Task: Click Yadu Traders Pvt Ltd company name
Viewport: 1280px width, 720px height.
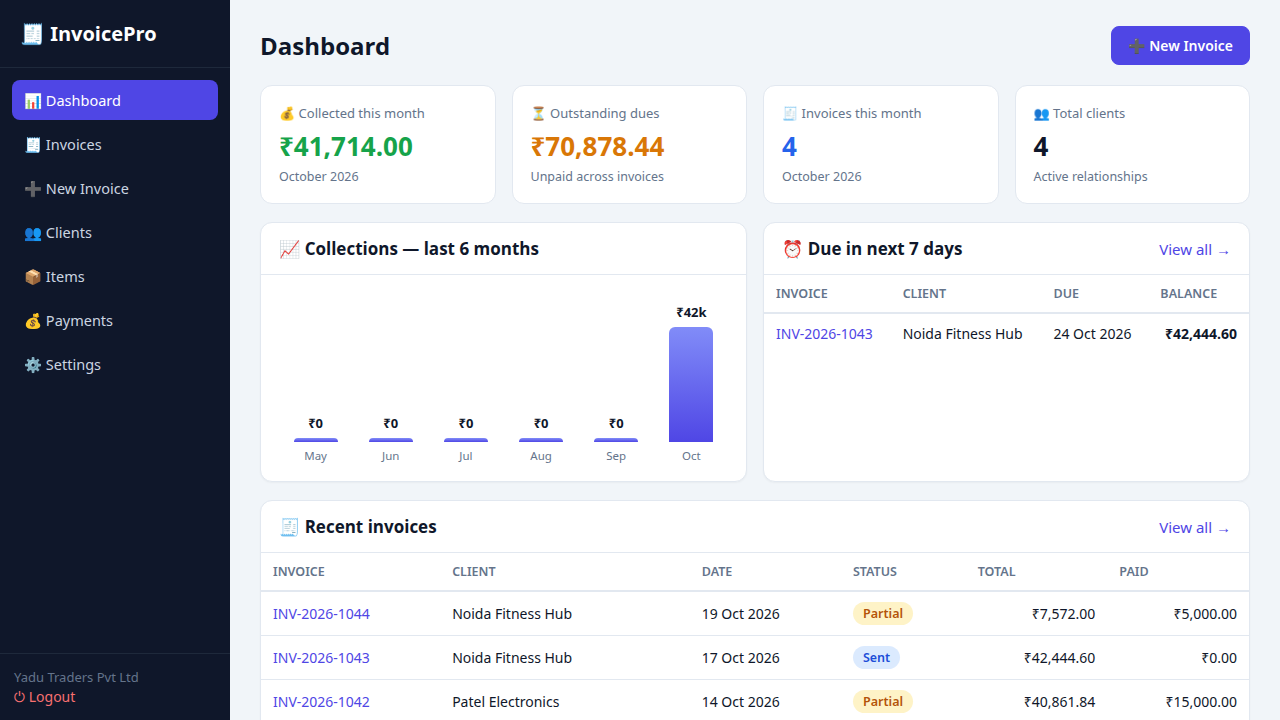Action: (76, 677)
